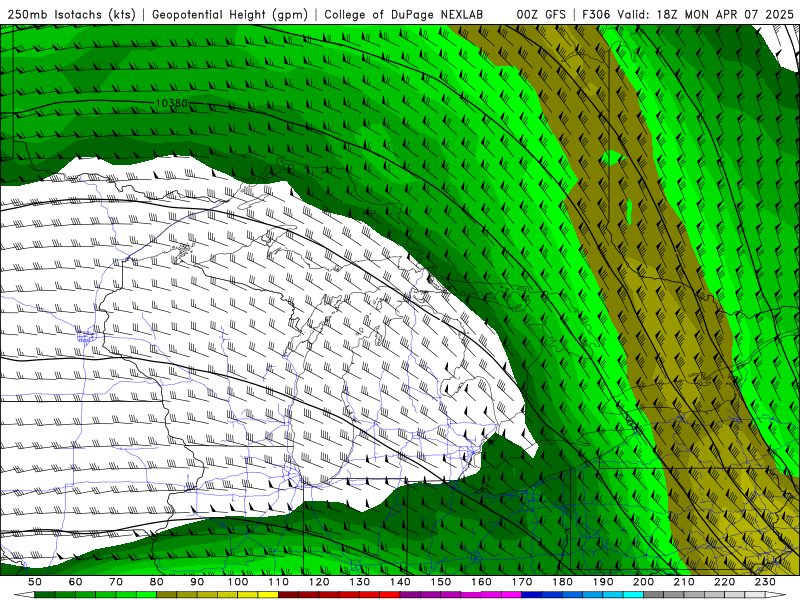Click the 110 kts colorbar label
The image size is (800, 600).
coord(279,582)
